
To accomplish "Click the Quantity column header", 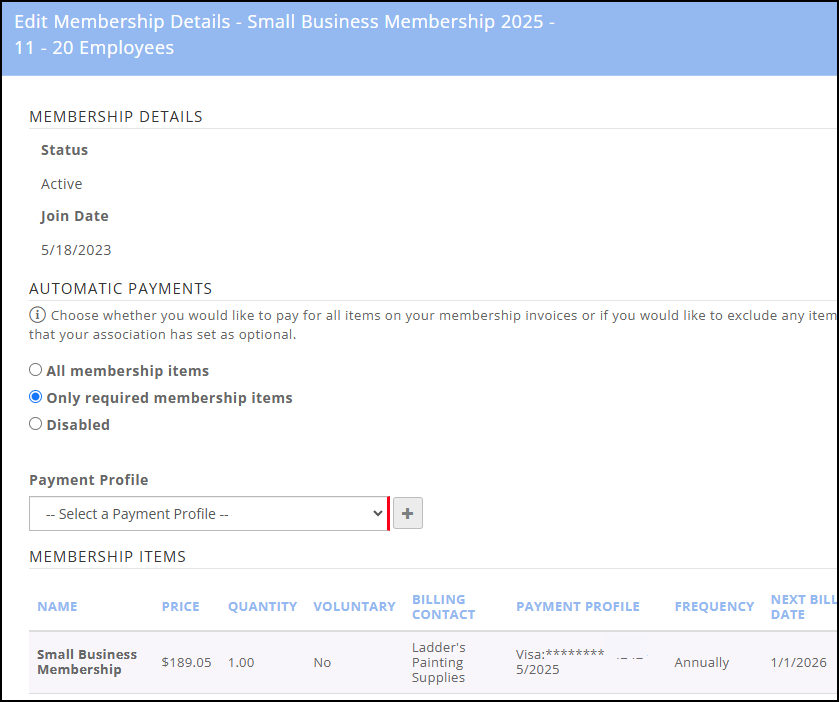I will [x=262, y=607].
